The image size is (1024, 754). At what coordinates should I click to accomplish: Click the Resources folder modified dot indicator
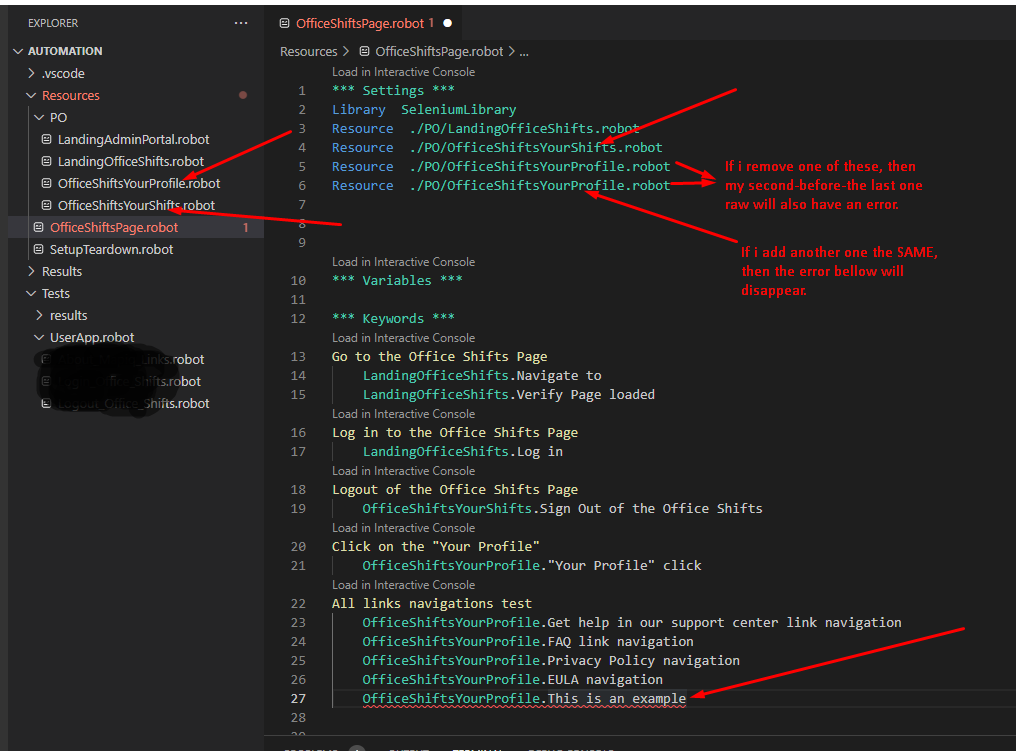(x=243, y=95)
